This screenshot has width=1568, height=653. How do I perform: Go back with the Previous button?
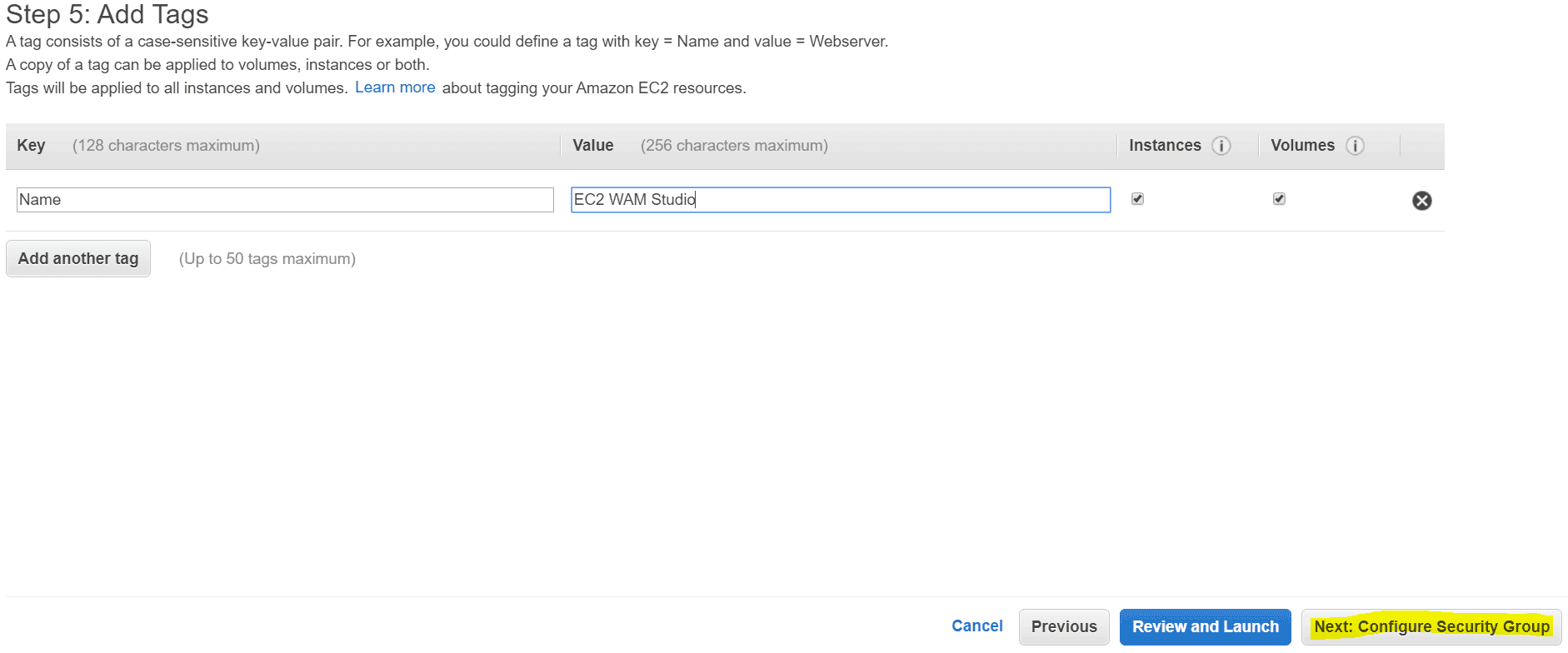pyautogui.click(x=1064, y=627)
